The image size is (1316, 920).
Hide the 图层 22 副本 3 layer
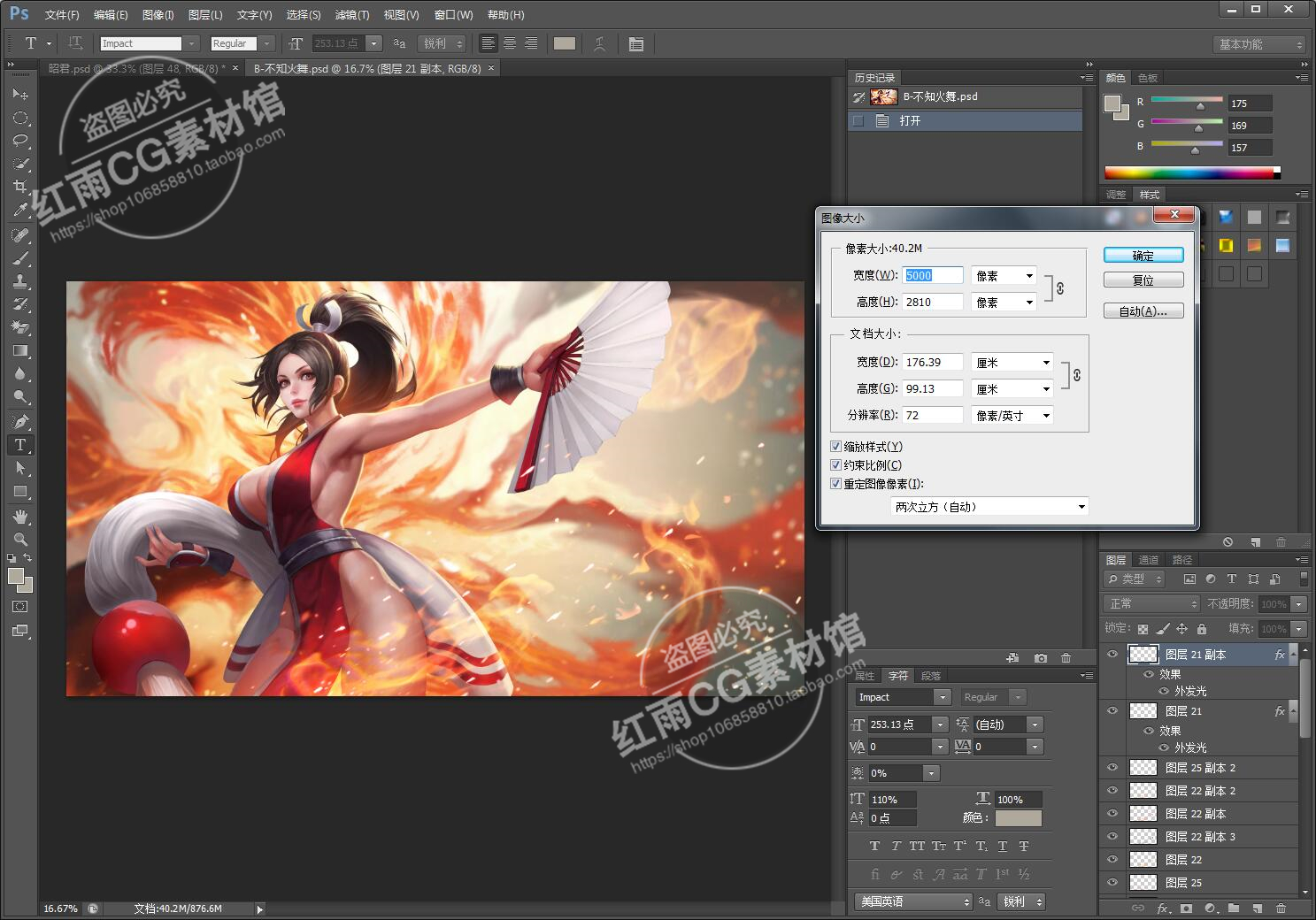pos(1112,837)
